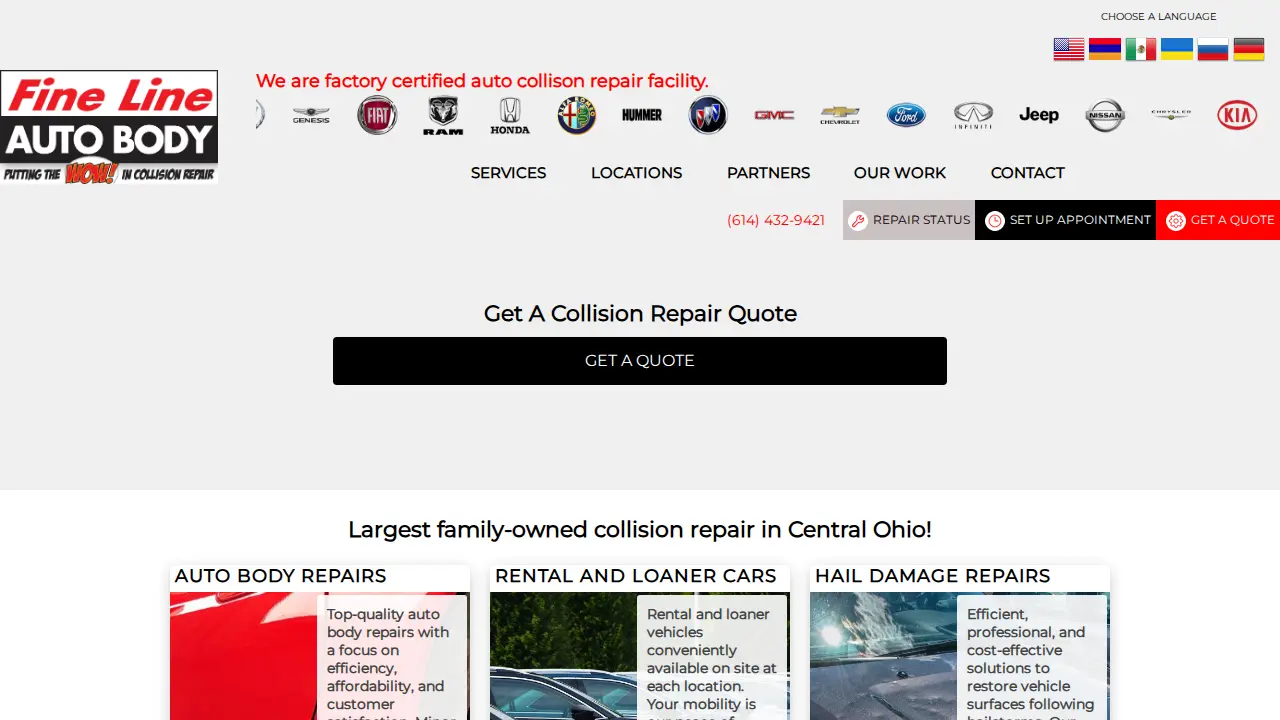Open the Auto Body Repairs card heading
The height and width of the screenshot is (720, 1280).
280,576
